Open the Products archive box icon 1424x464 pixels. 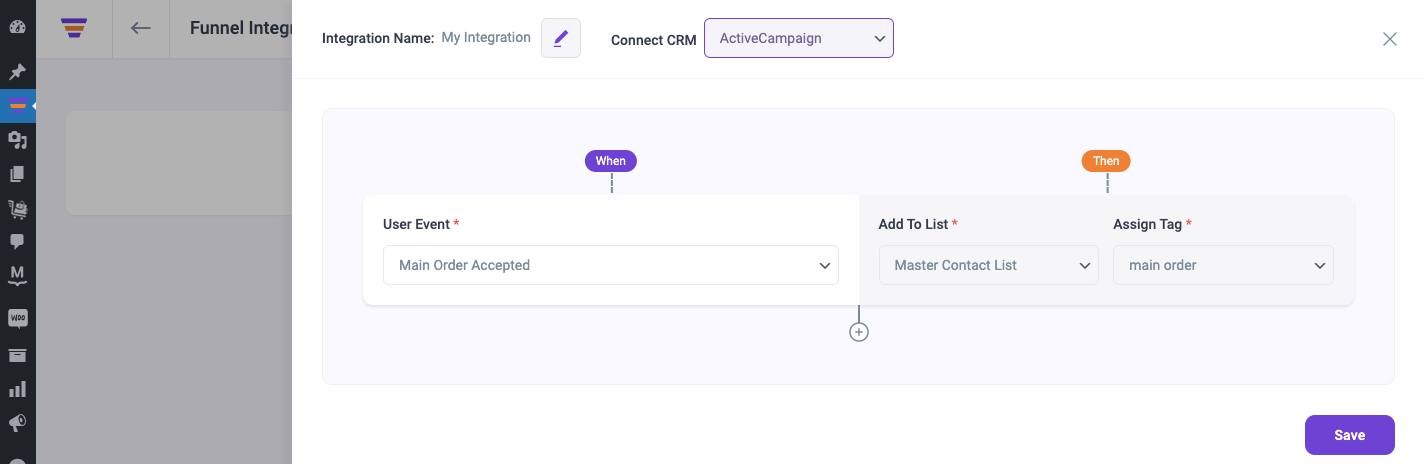point(17,354)
